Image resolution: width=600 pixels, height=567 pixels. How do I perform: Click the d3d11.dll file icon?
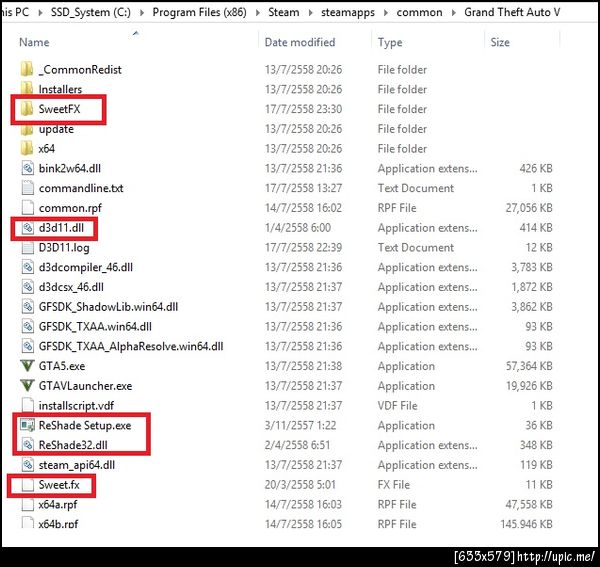28,228
